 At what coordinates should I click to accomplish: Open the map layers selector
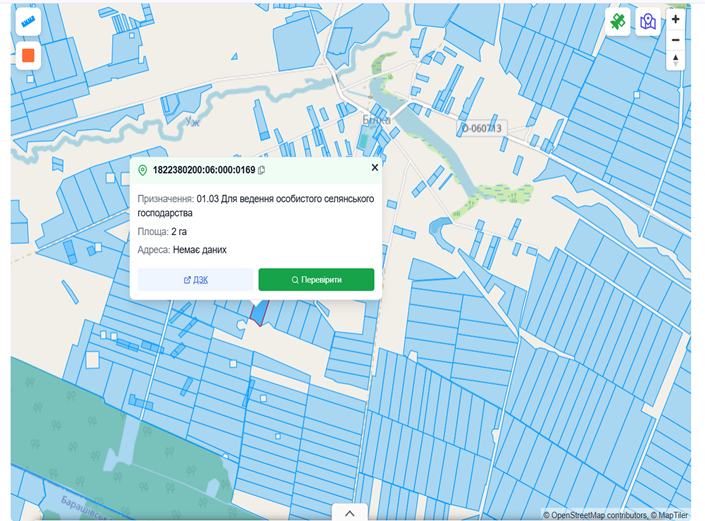point(647,21)
